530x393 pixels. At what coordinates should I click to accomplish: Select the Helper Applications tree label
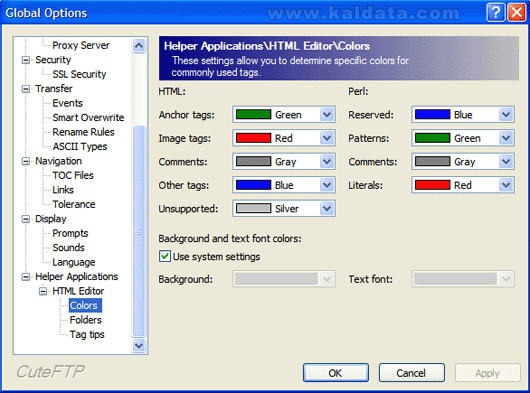click(x=77, y=276)
